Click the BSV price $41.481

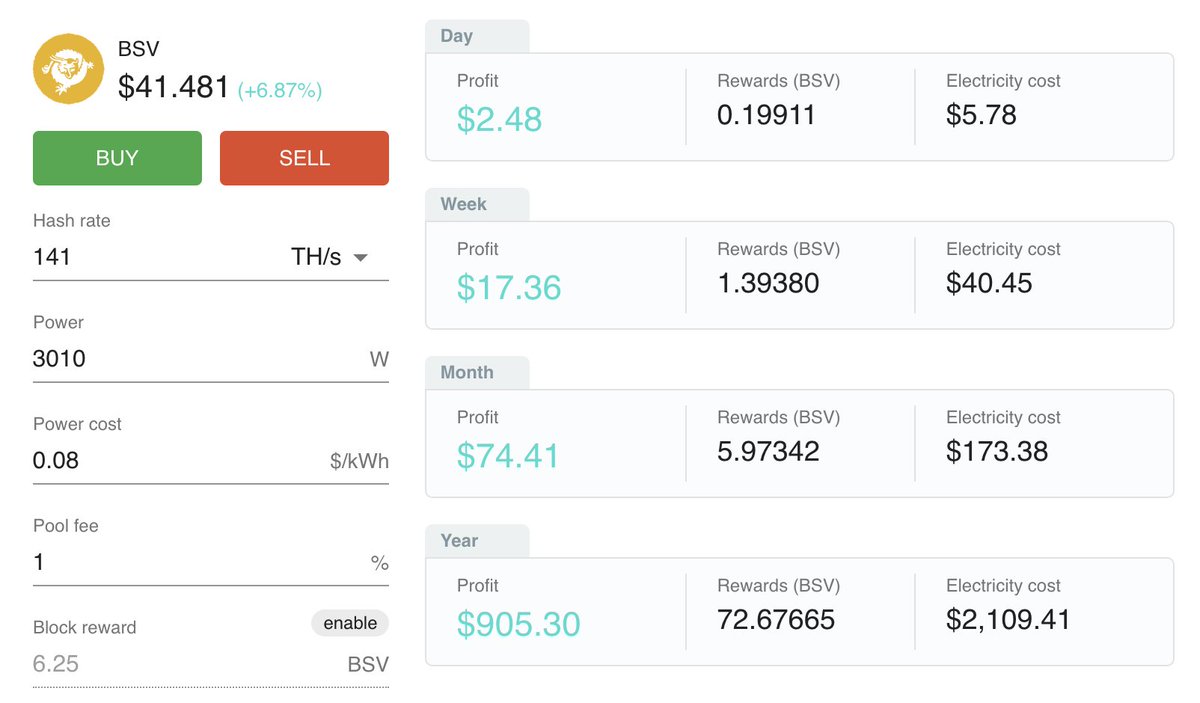click(x=174, y=87)
